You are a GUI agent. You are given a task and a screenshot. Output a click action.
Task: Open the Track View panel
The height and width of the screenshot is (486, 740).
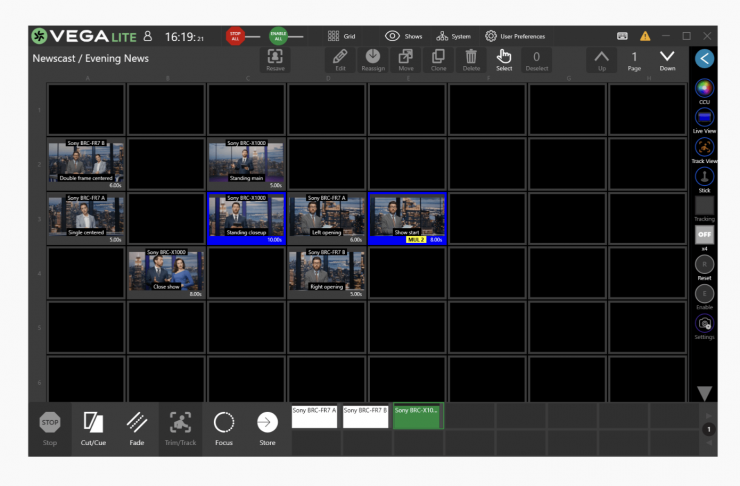pos(704,147)
